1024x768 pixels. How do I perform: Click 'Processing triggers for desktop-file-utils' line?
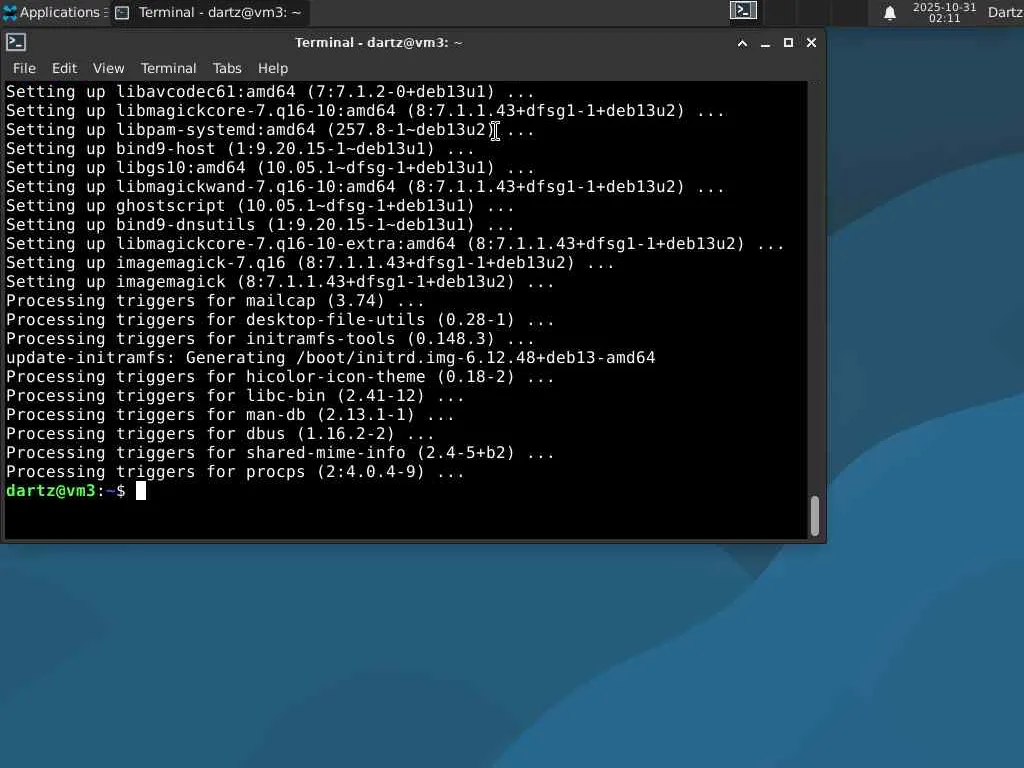tap(280, 320)
